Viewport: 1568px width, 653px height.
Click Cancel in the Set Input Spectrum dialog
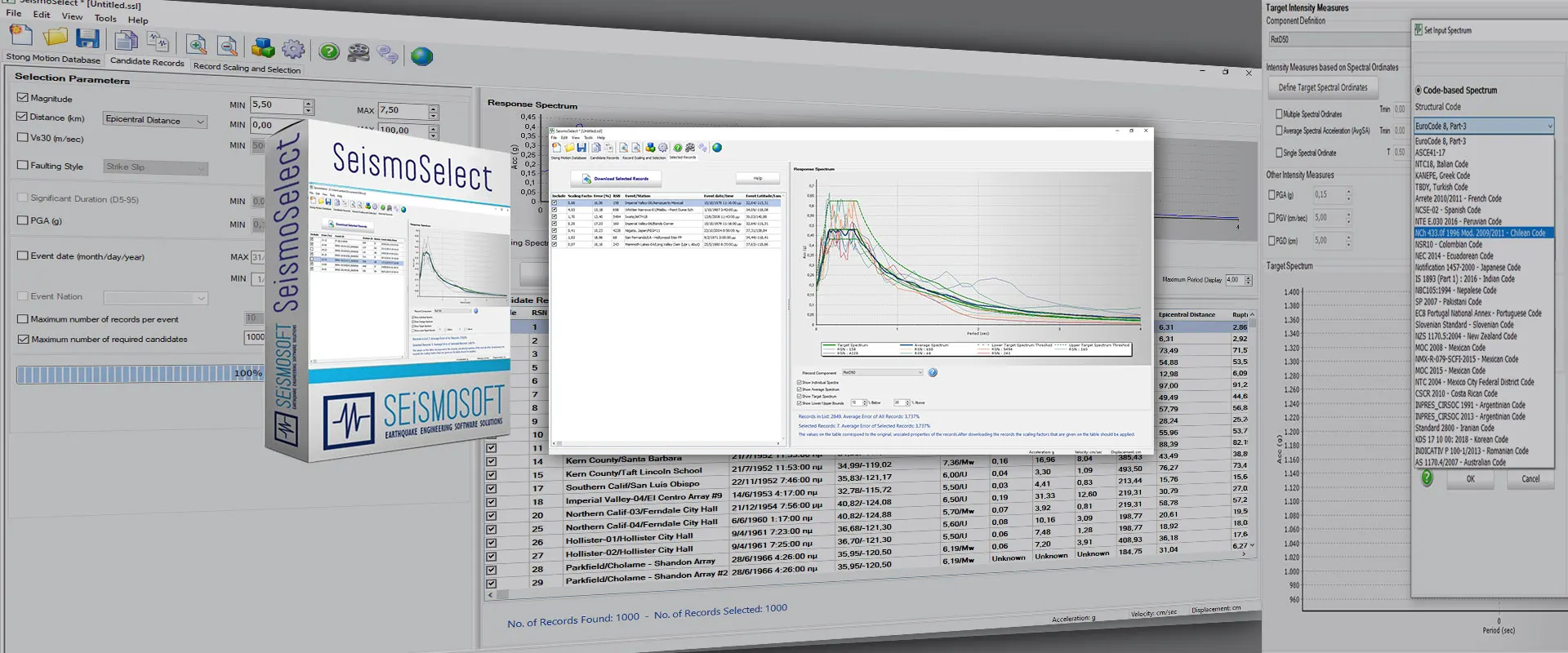coord(1530,479)
